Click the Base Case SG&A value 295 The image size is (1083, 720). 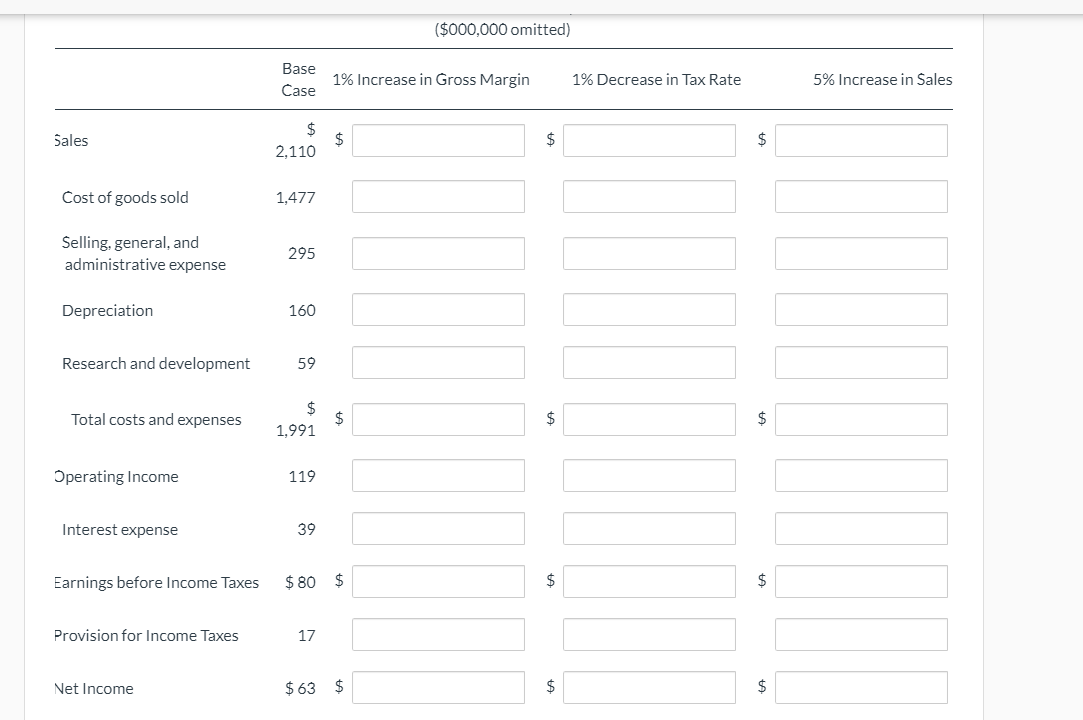(302, 254)
